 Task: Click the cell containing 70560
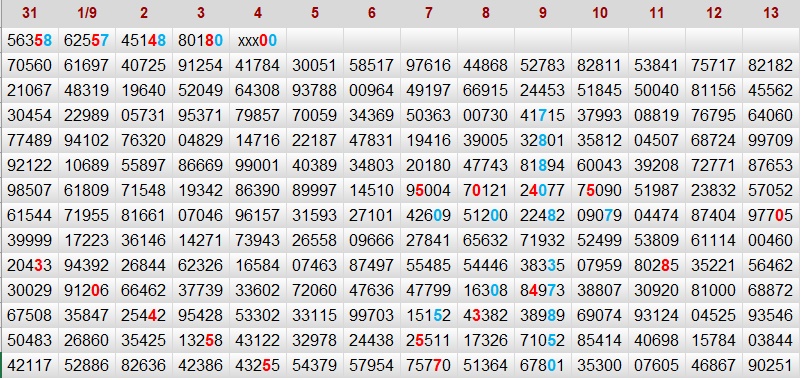[30, 65]
